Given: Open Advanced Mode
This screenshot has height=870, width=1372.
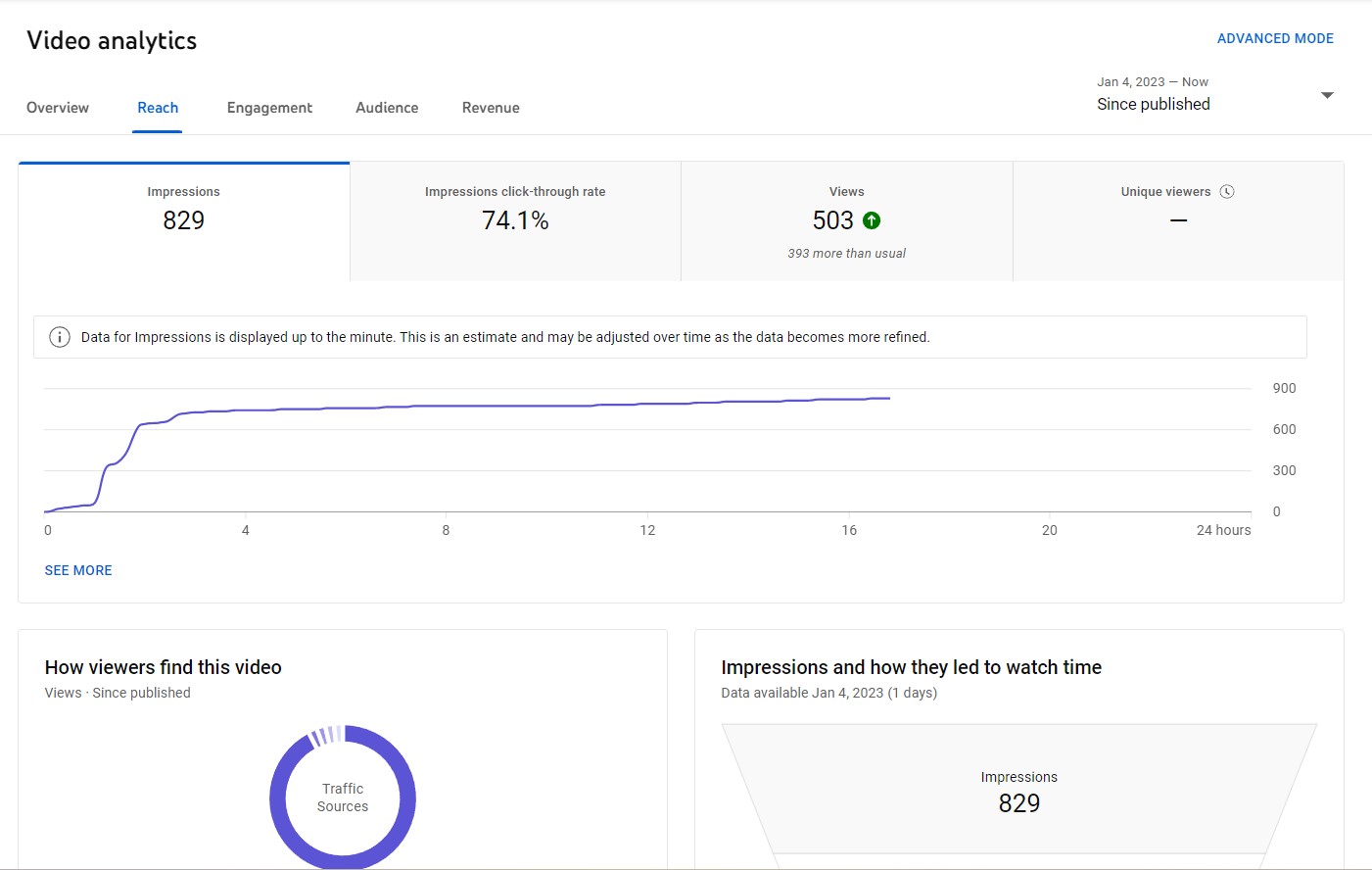Looking at the screenshot, I should tap(1275, 38).
